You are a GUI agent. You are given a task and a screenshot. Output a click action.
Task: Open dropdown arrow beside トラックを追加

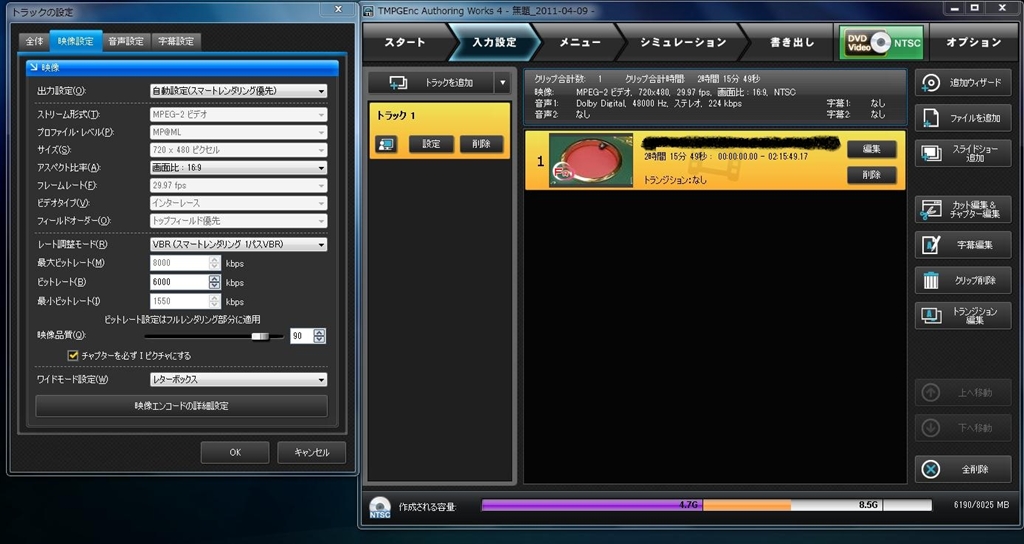point(502,83)
